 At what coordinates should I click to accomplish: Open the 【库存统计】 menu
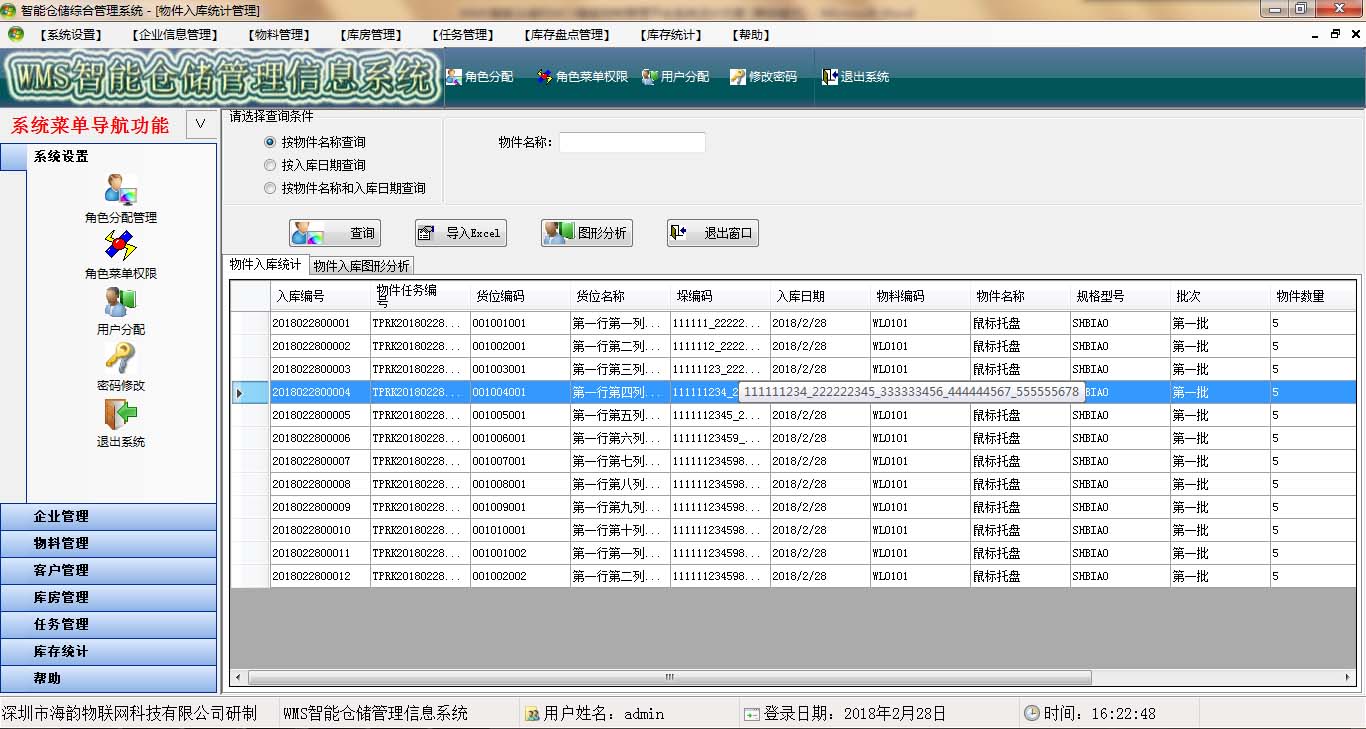[671, 35]
